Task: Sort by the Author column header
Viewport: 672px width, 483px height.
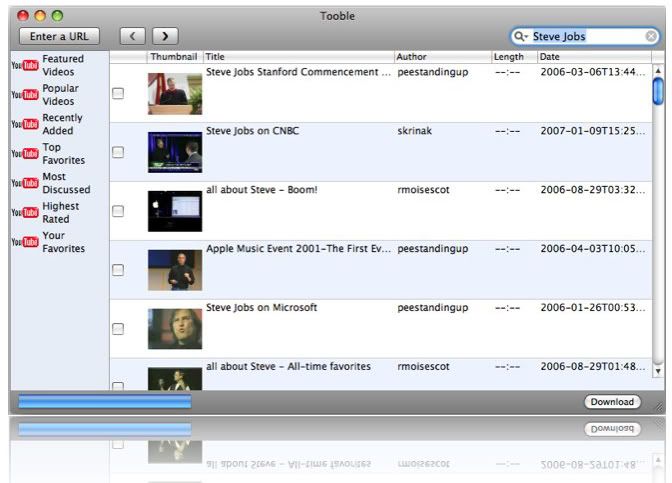Action: [x=443, y=57]
